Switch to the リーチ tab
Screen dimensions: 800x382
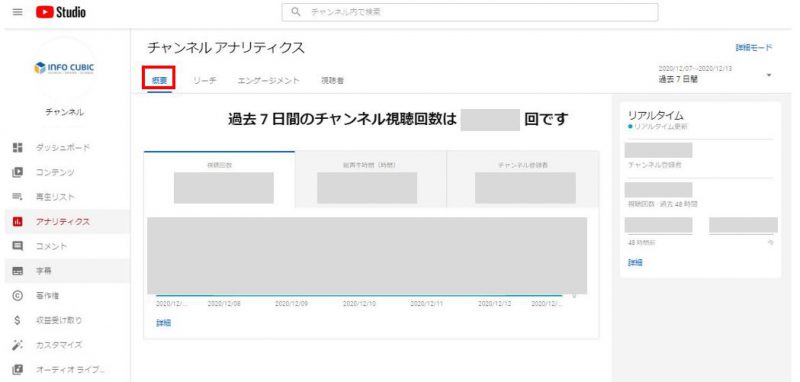point(205,81)
